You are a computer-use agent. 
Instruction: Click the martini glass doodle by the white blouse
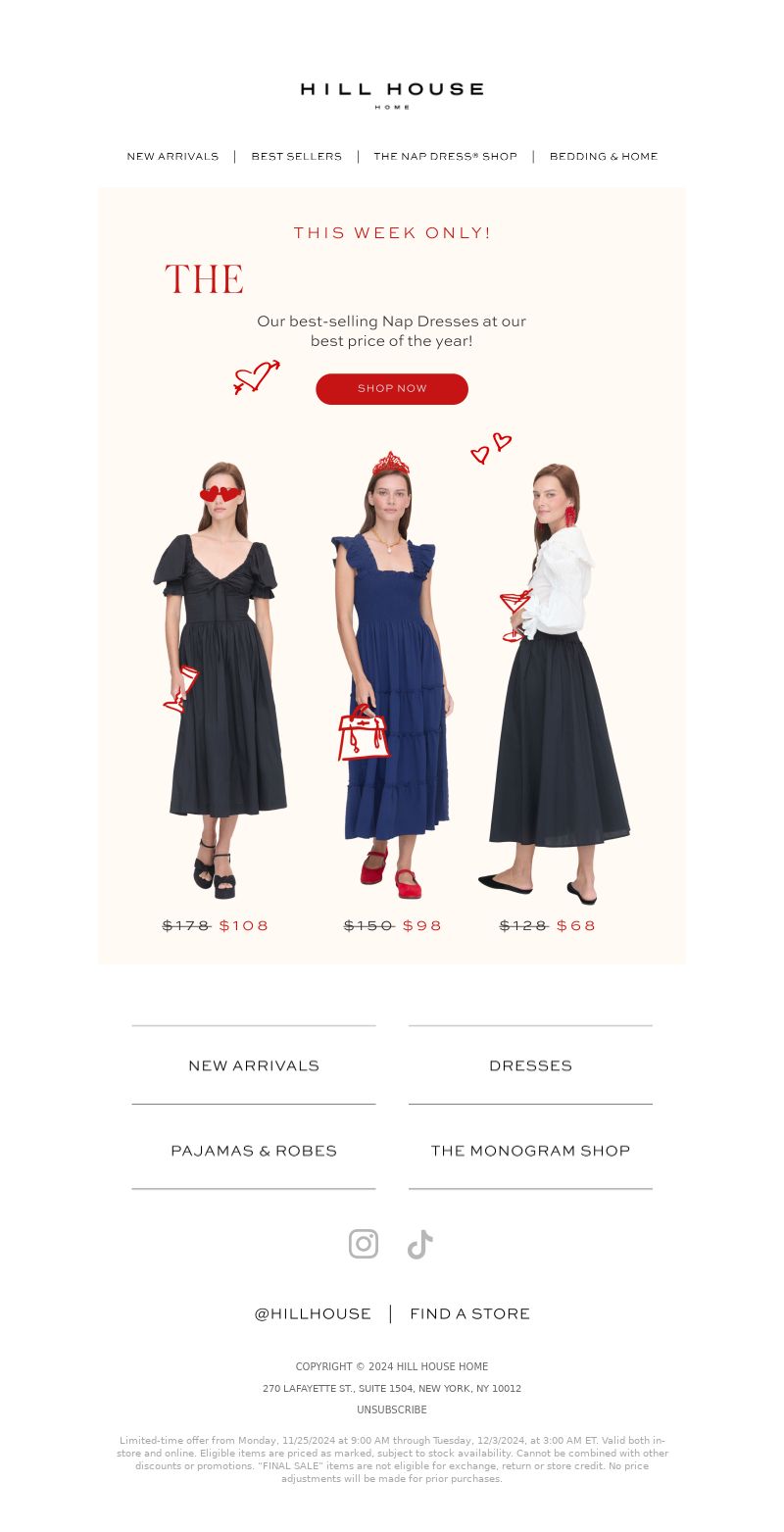[x=514, y=616]
